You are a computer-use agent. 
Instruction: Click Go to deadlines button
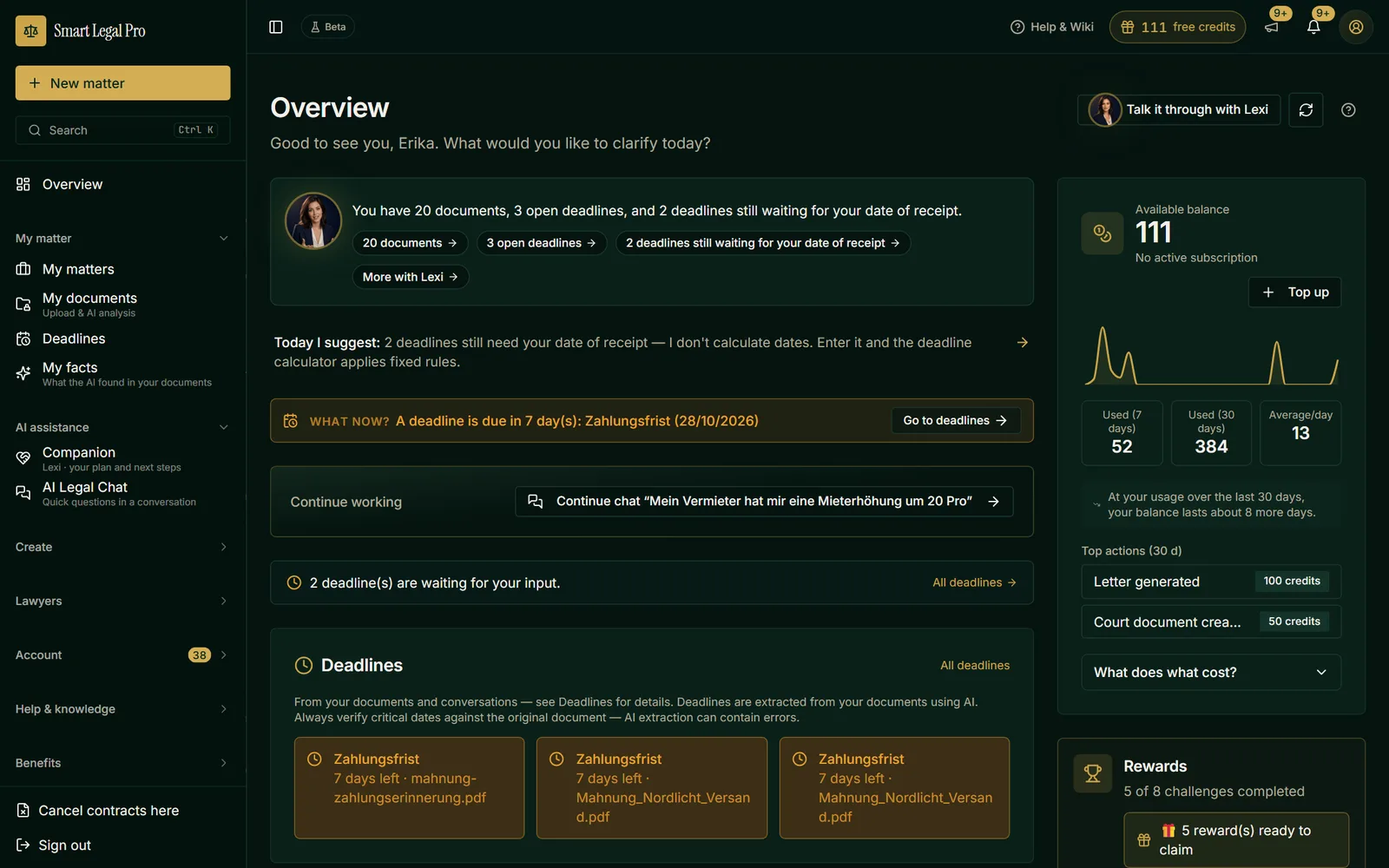[955, 420]
